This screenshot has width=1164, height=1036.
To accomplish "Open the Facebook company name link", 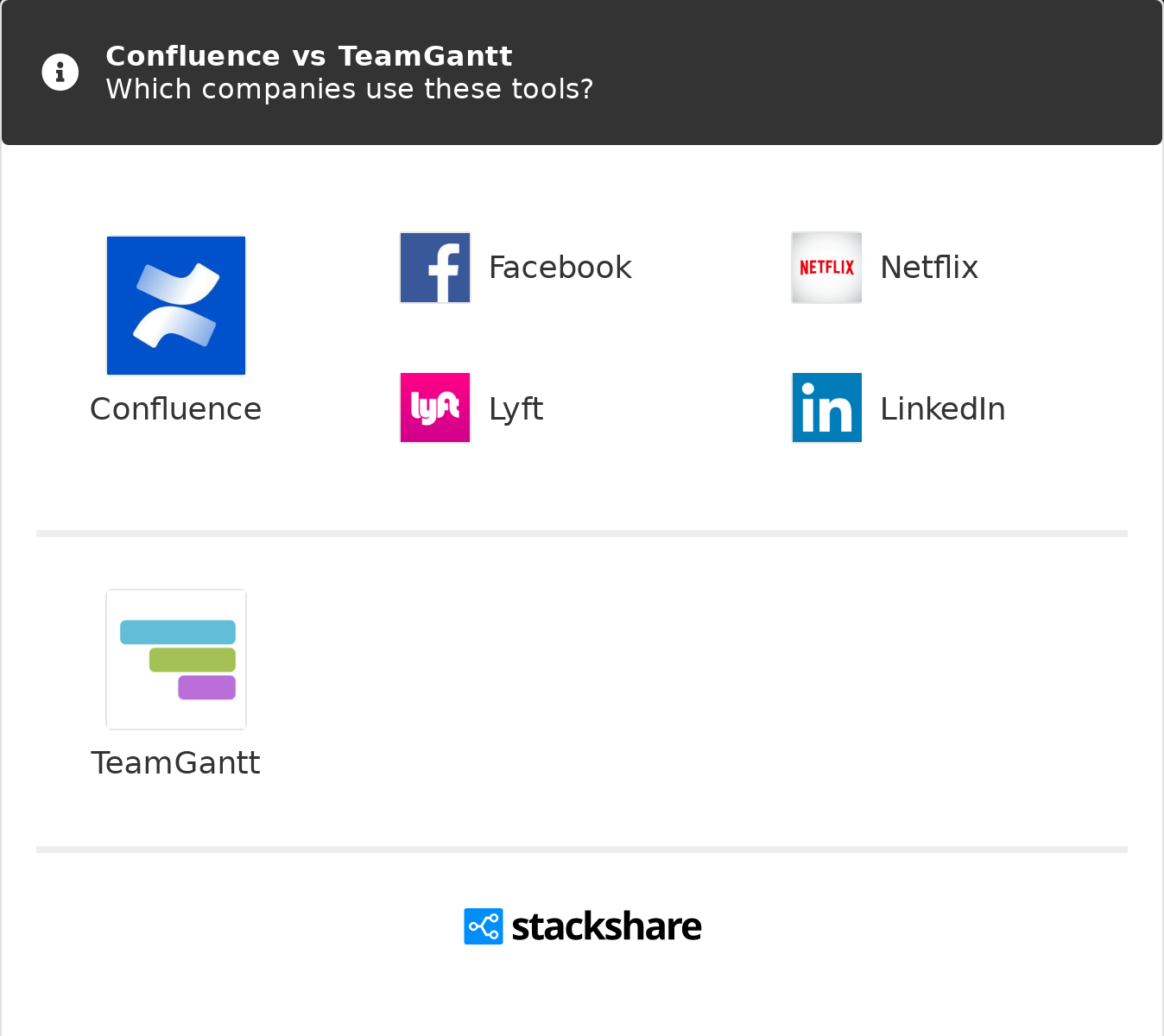I will 560,268.
